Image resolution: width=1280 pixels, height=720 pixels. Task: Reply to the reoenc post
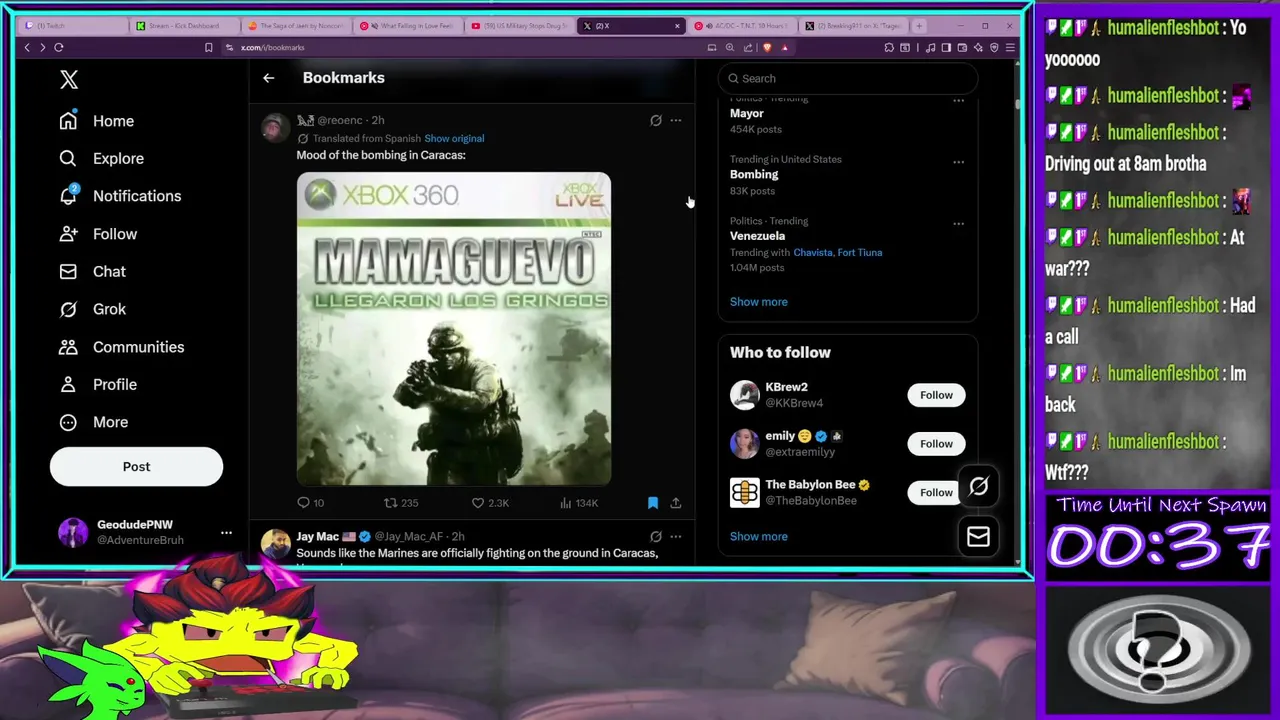tap(310, 503)
